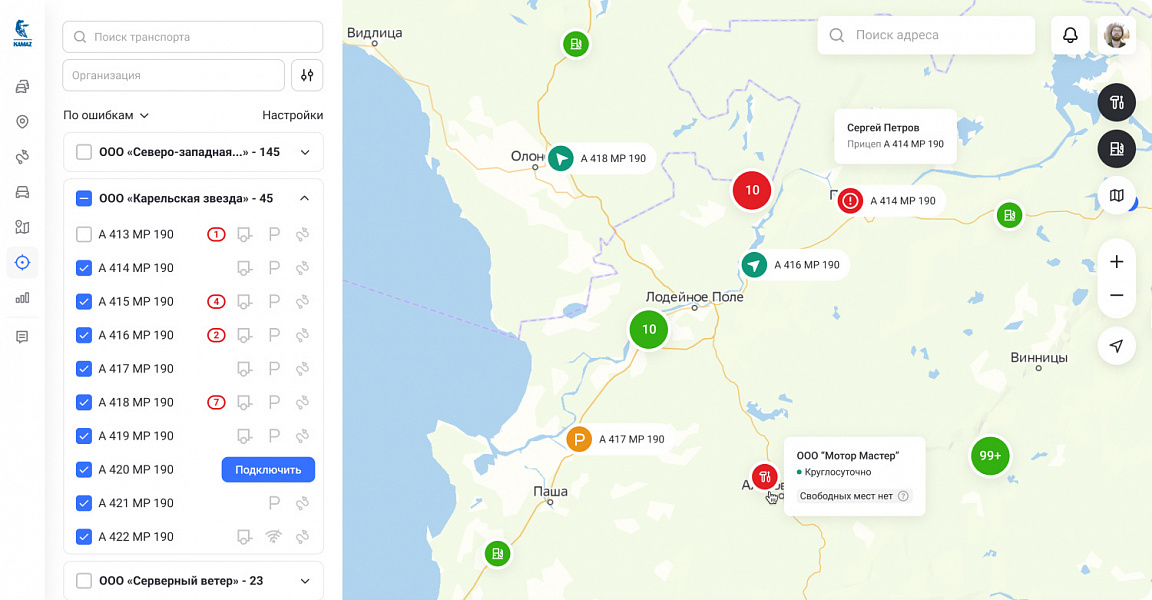The height and width of the screenshot is (600, 1152).
Task: Select the red cluster marker labeled 10
Action: [752, 190]
